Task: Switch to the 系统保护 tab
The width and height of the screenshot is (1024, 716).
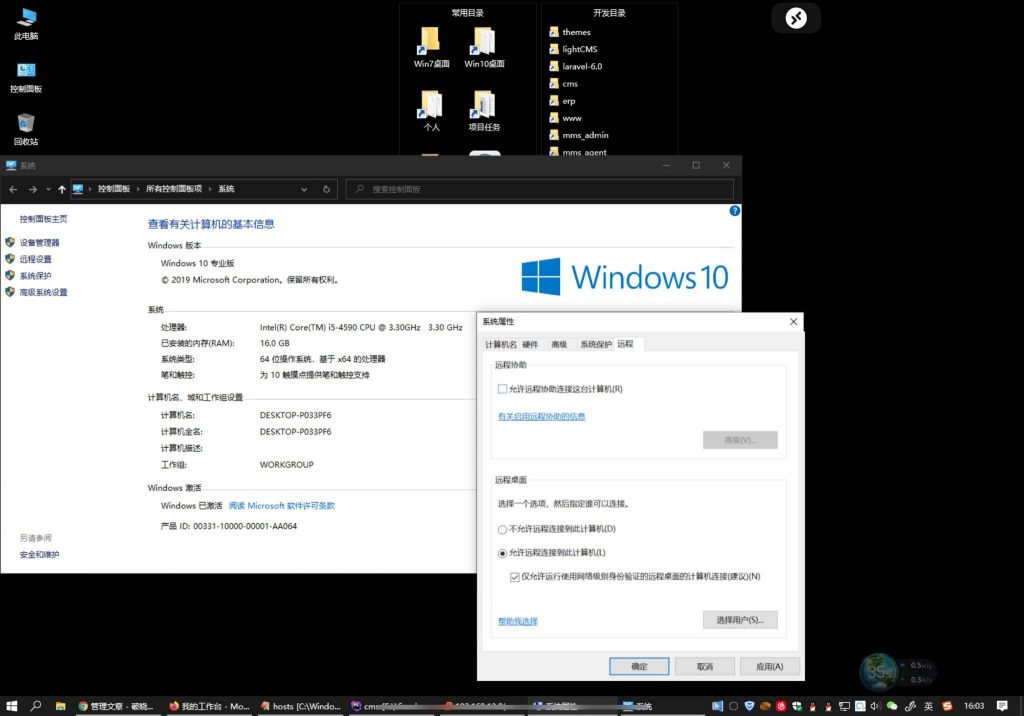Action: point(596,344)
